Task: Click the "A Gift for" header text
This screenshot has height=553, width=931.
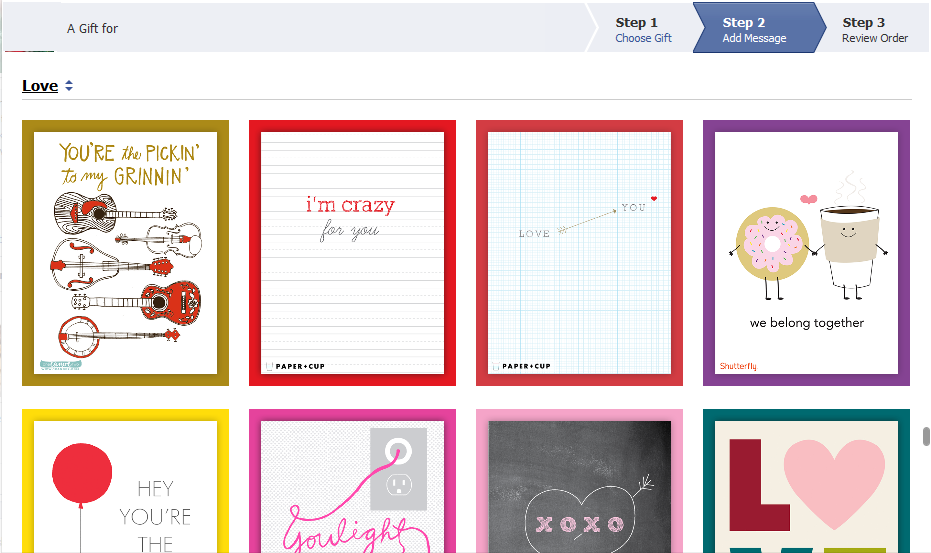Action: [92, 29]
